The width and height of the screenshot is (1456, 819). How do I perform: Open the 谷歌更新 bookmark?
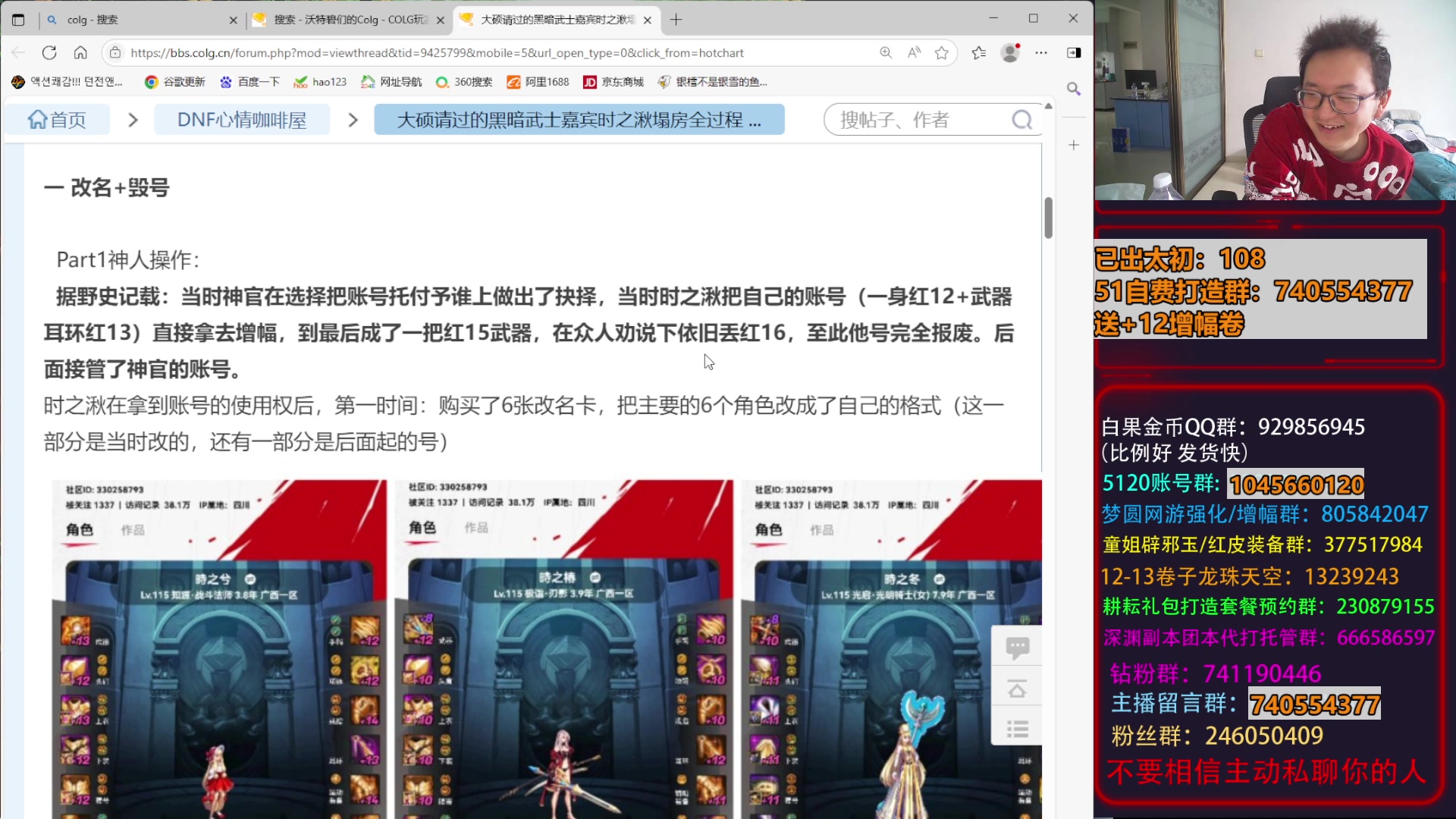[x=175, y=82]
